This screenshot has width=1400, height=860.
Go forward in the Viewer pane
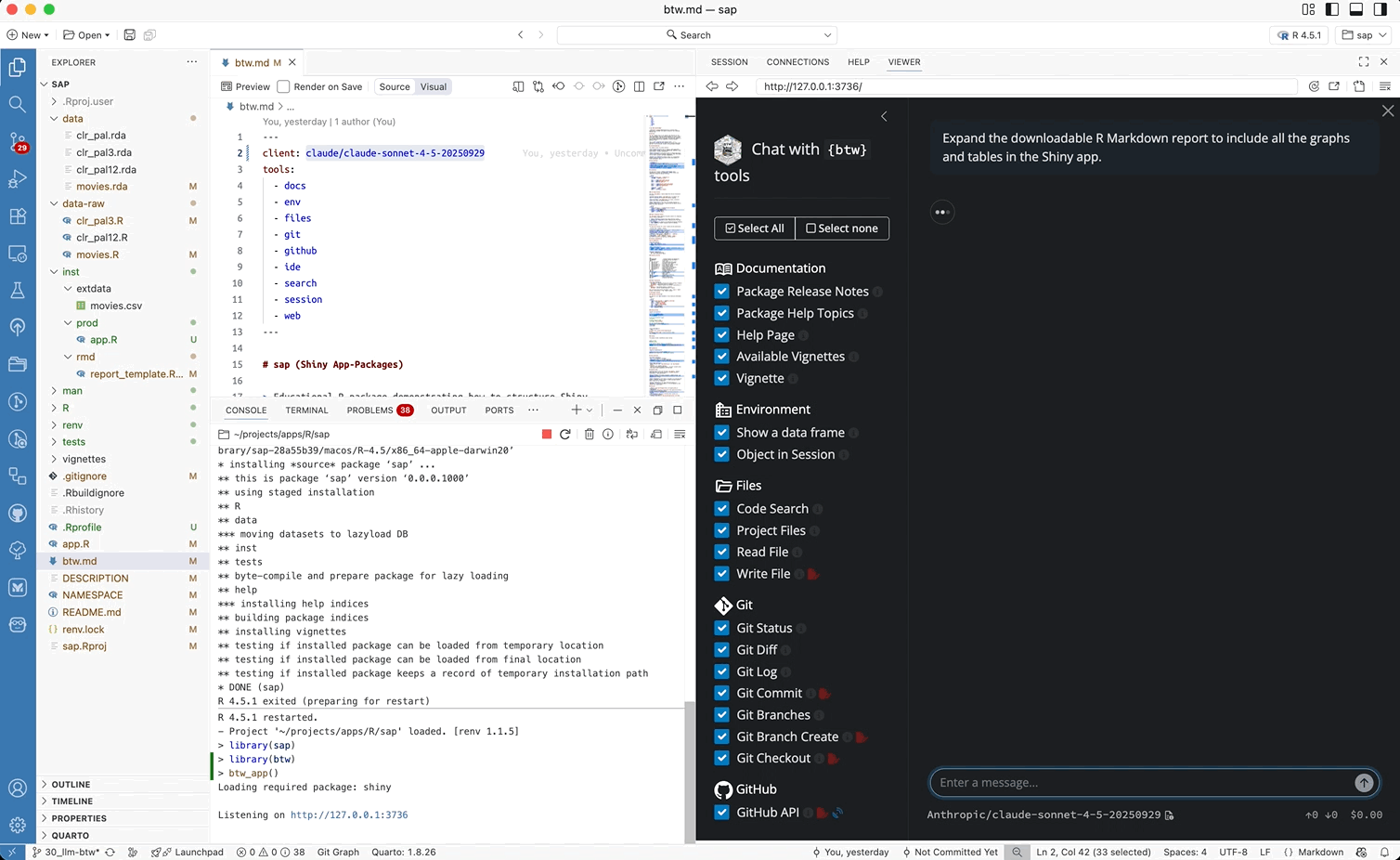732,86
